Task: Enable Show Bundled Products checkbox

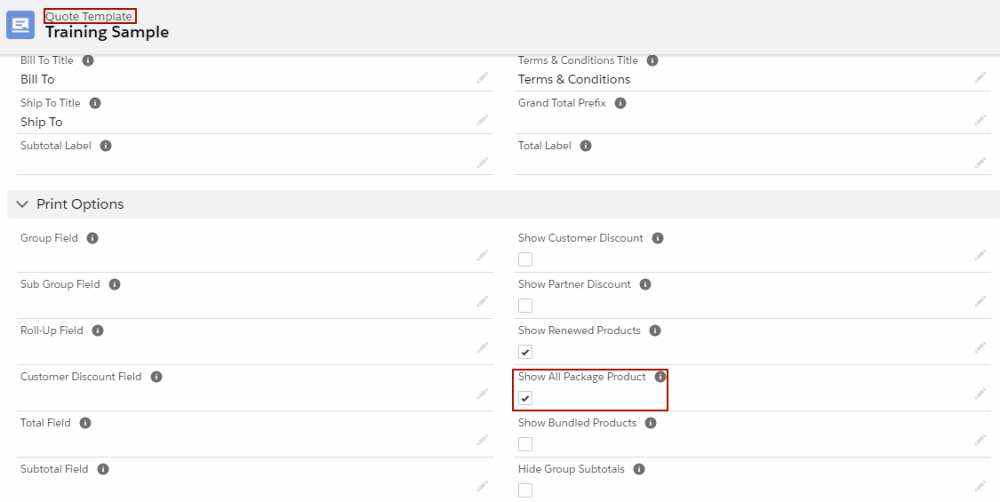Action: 525,445
